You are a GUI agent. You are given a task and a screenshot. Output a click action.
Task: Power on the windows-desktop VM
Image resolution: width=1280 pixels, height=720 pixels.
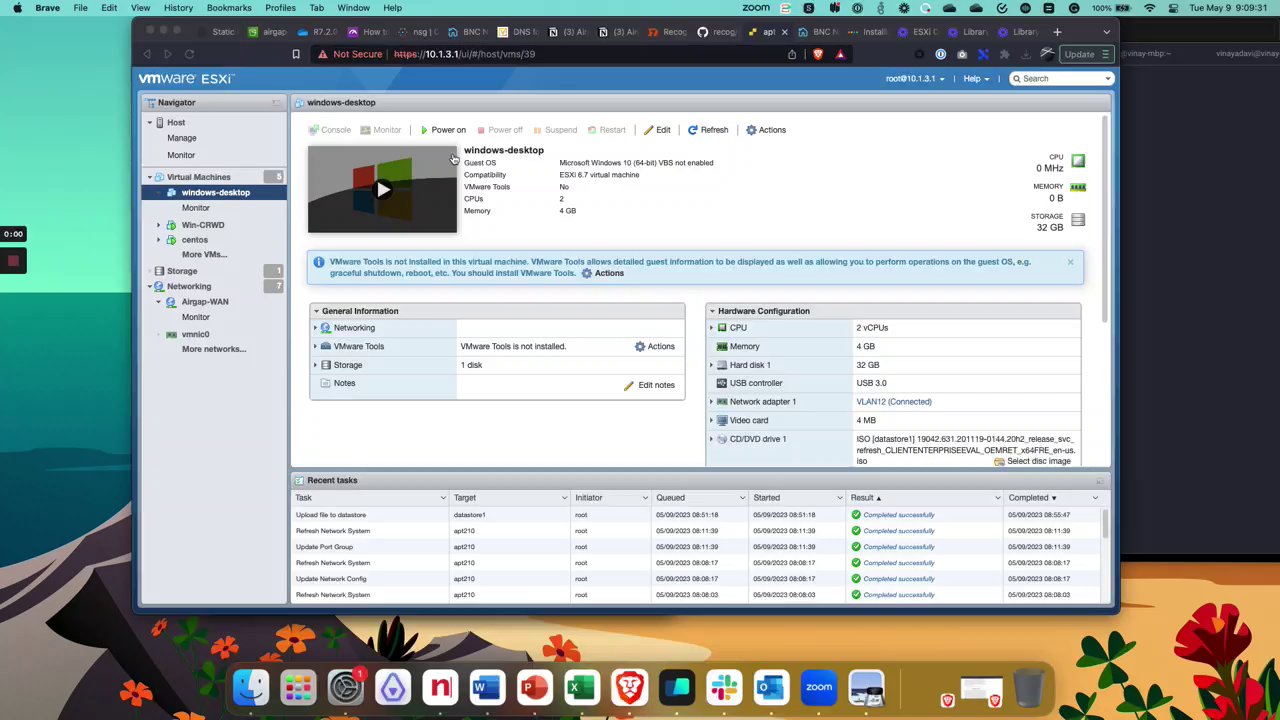tap(443, 130)
